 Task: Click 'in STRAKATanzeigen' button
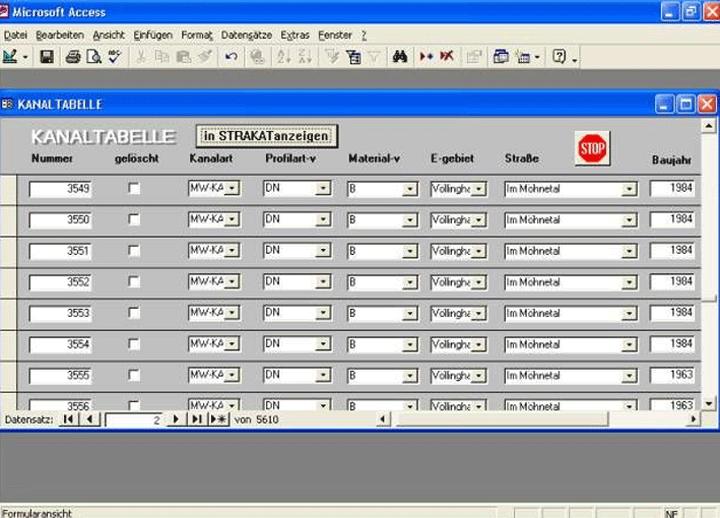(x=265, y=136)
